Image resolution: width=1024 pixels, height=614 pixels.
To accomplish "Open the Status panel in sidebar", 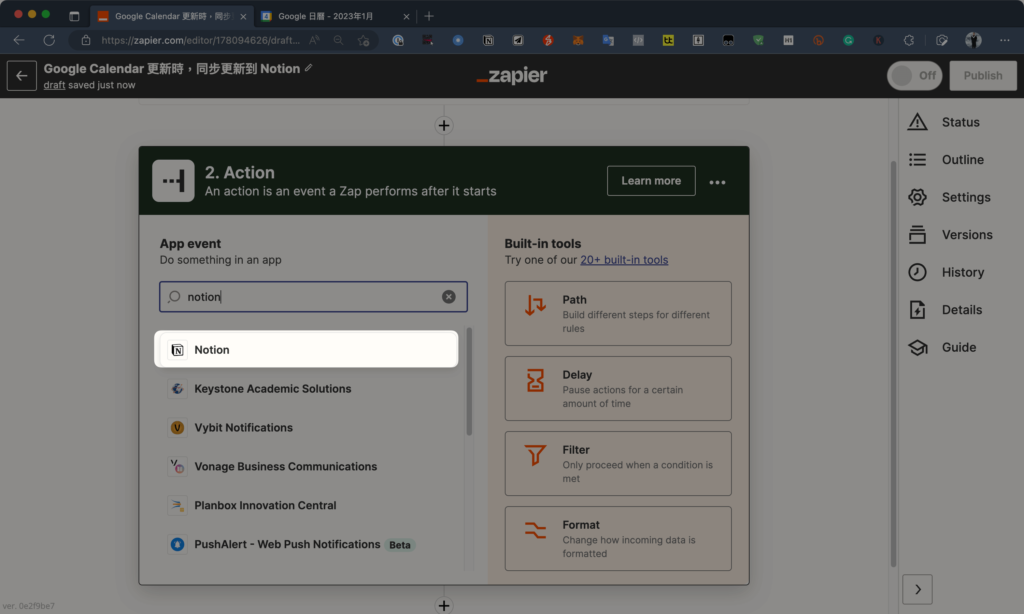I will tap(944, 122).
